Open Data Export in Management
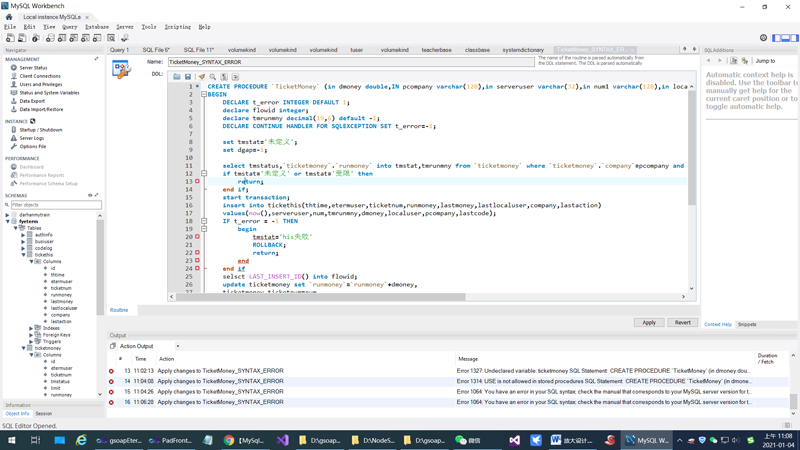This screenshot has width=800, height=450. (32, 101)
